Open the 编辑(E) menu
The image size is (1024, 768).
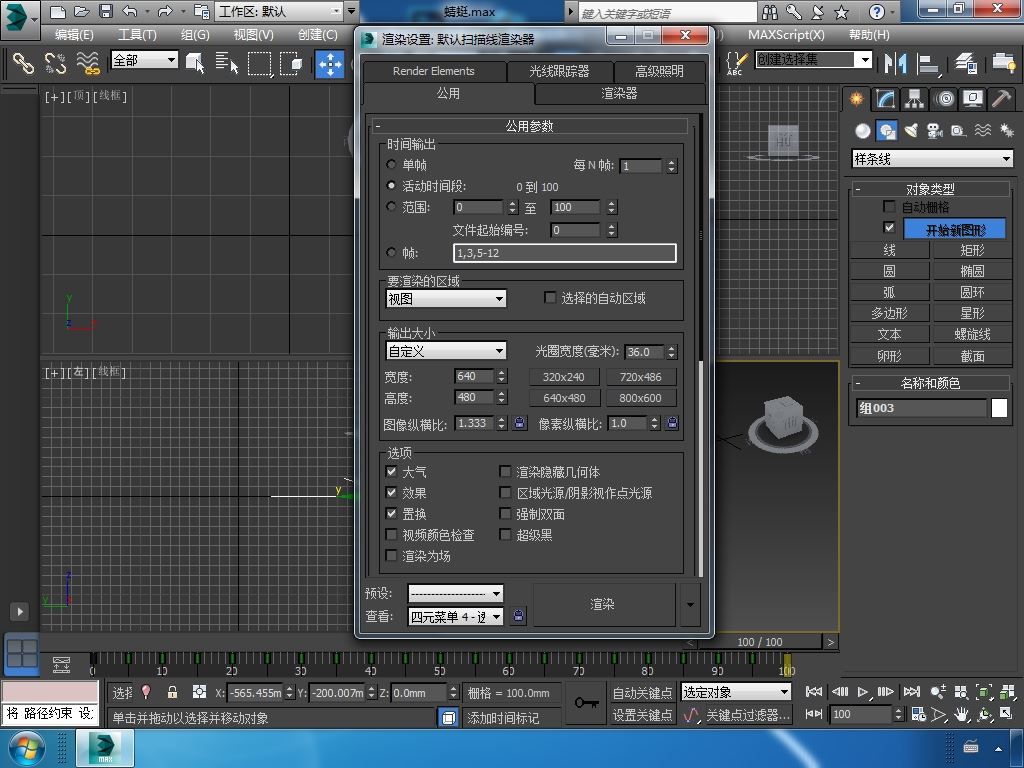click(x=74, y=35)
